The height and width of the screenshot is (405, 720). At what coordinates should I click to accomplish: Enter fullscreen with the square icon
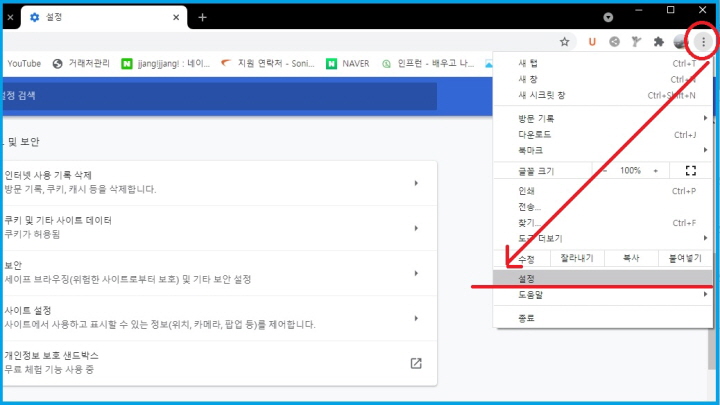[x=690, y=171]
